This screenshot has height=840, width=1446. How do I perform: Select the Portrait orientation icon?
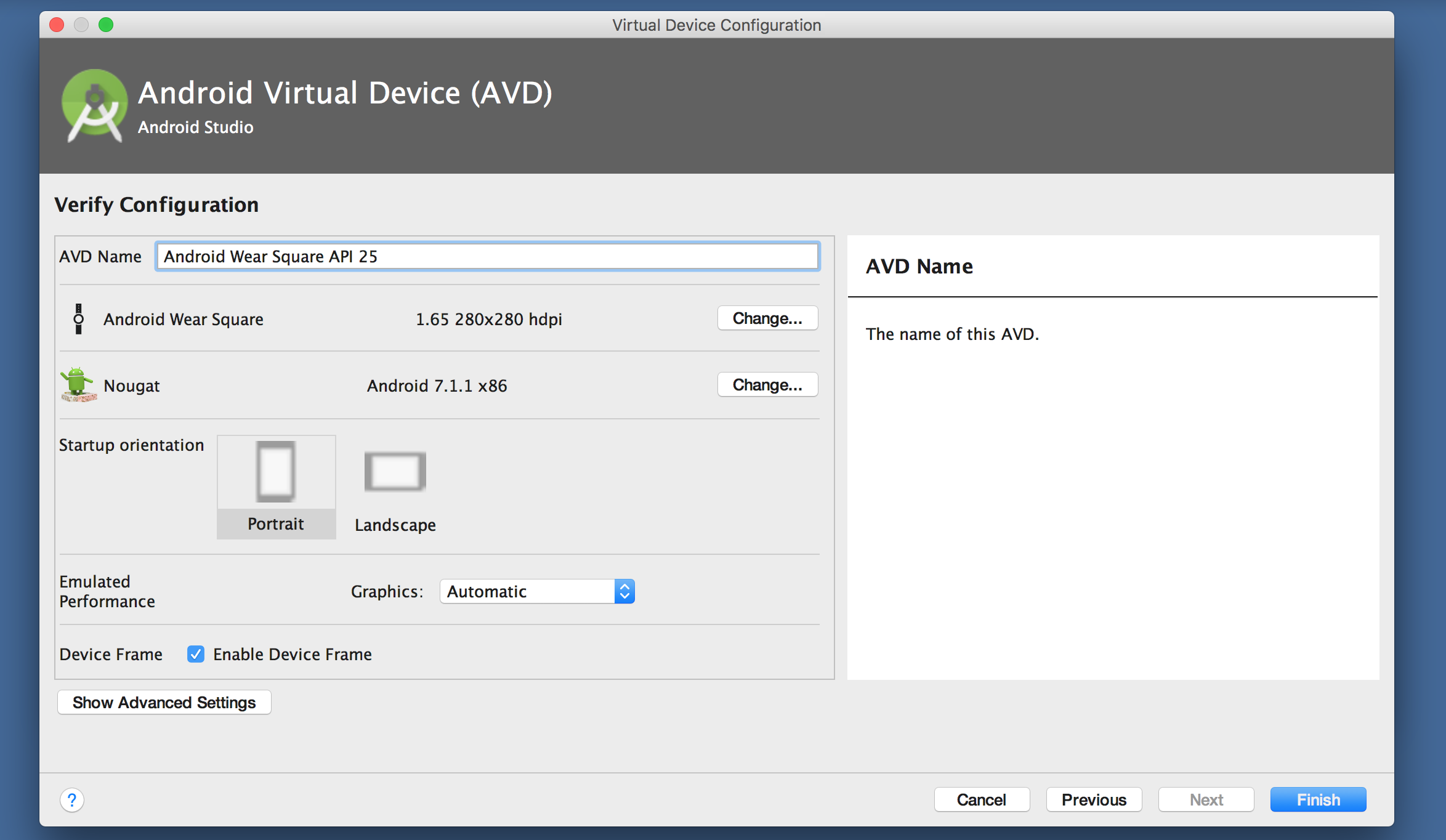(x=276, y=472)
